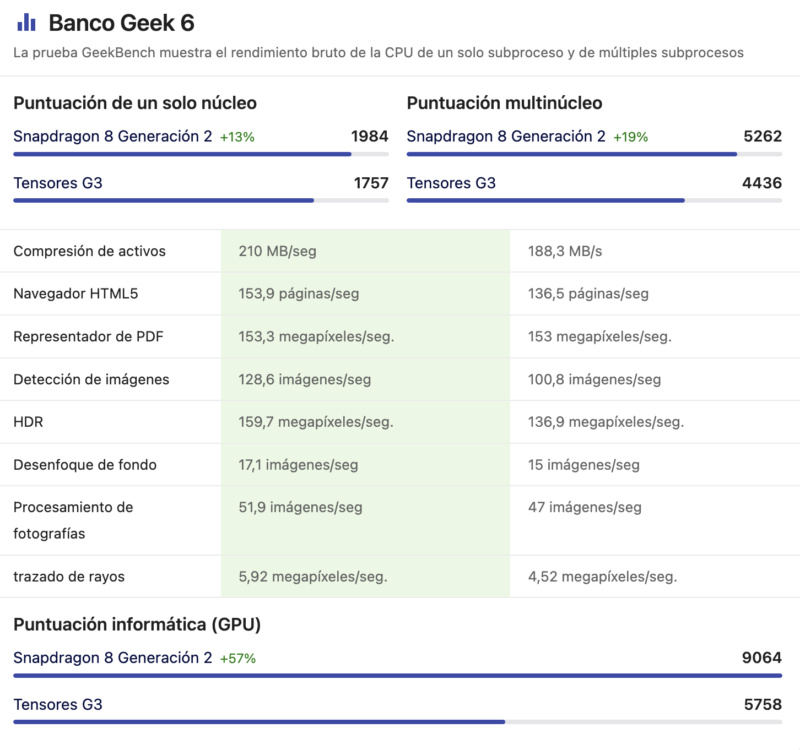This screenshot has height=750, width=800.
Task: Click the multi-core score value 5262
Action: coord(763,136)
